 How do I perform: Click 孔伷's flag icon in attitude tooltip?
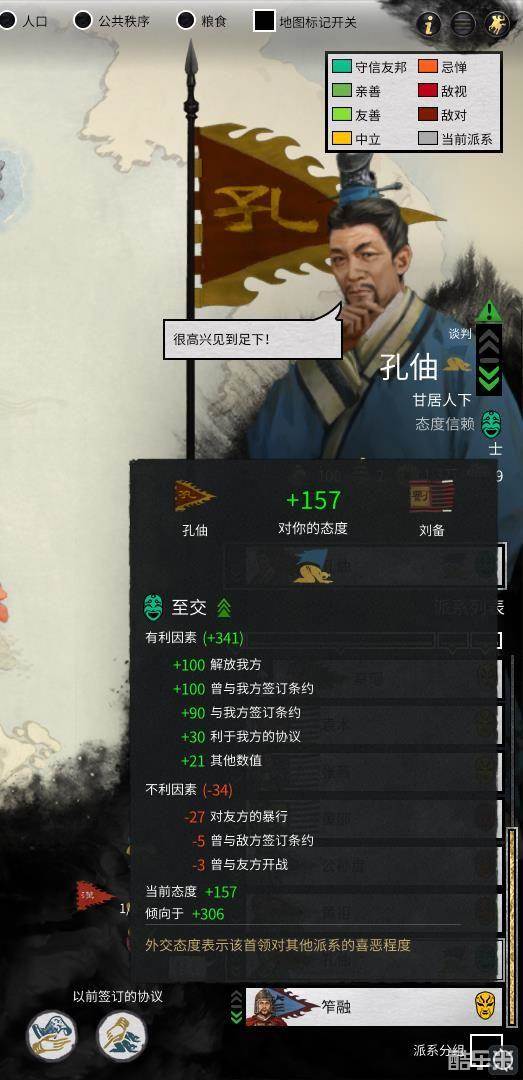(194, 496)
